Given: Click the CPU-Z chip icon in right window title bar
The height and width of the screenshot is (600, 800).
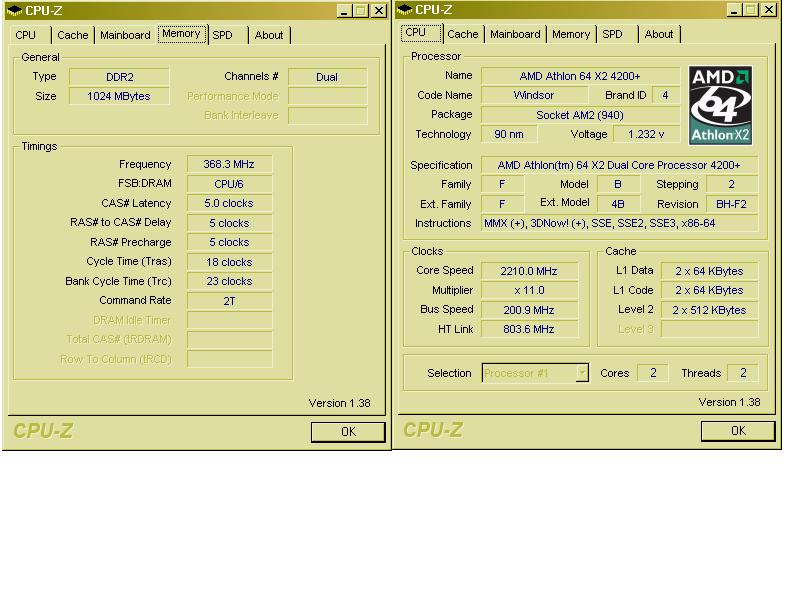Looking at the screenshot, I should coord(405,9).
